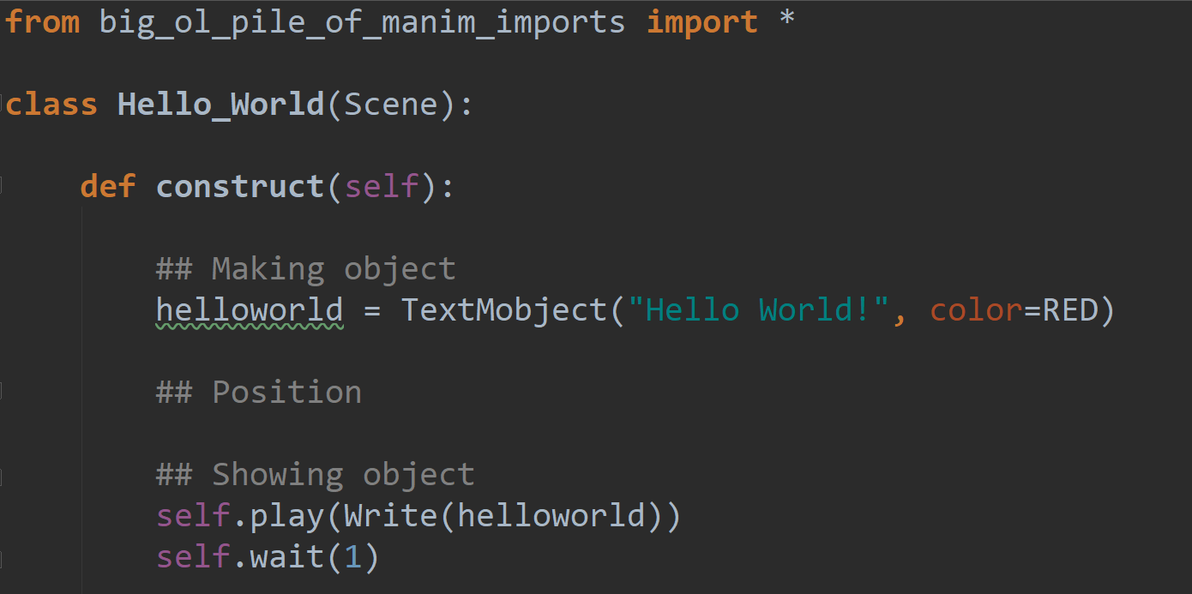Place cursor on construct method name
This screenshot has width=1192, height=594.
tap(240, 186)
